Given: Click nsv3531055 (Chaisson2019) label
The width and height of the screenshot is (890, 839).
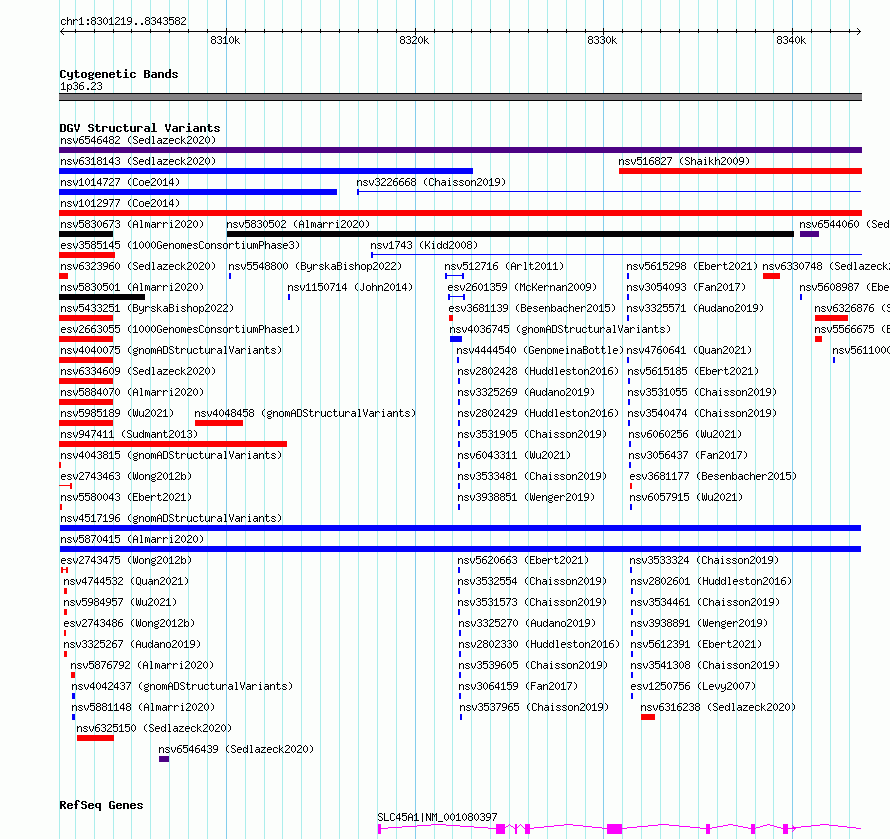Looking at the screenshot, I should point(702,392).
